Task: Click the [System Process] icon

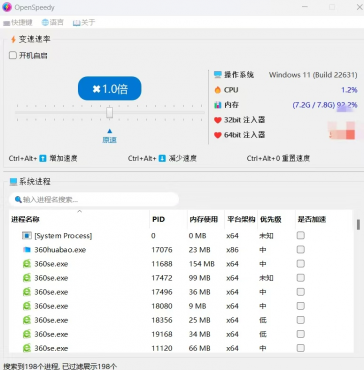Action: click(x=27, y=236)
